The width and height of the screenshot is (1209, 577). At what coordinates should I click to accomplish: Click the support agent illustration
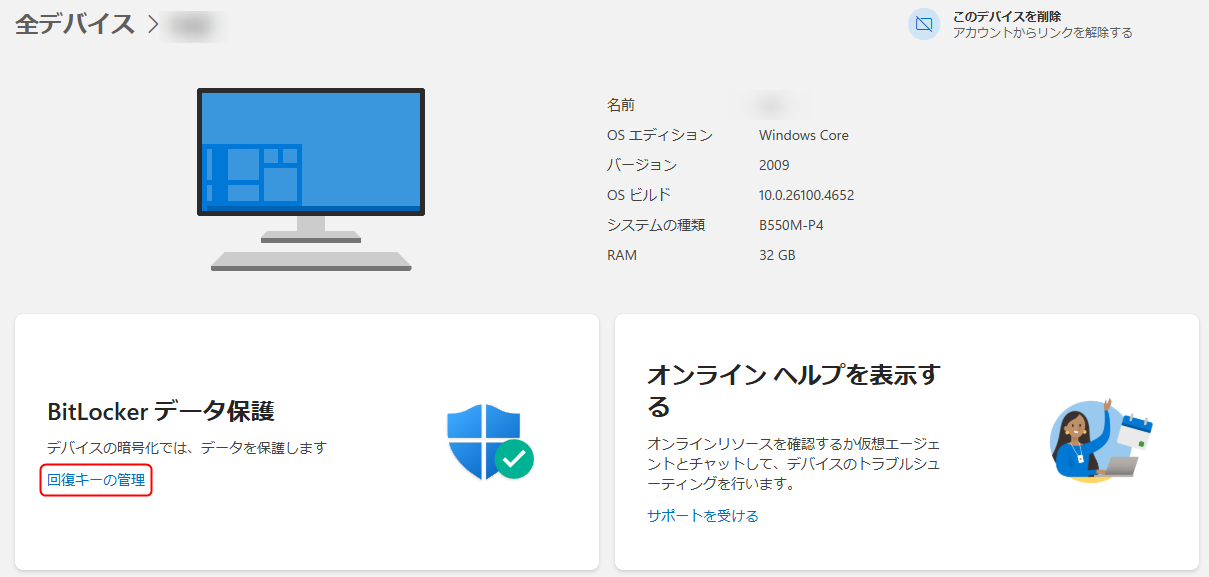pyautogui.click(x=1085, y=442)
